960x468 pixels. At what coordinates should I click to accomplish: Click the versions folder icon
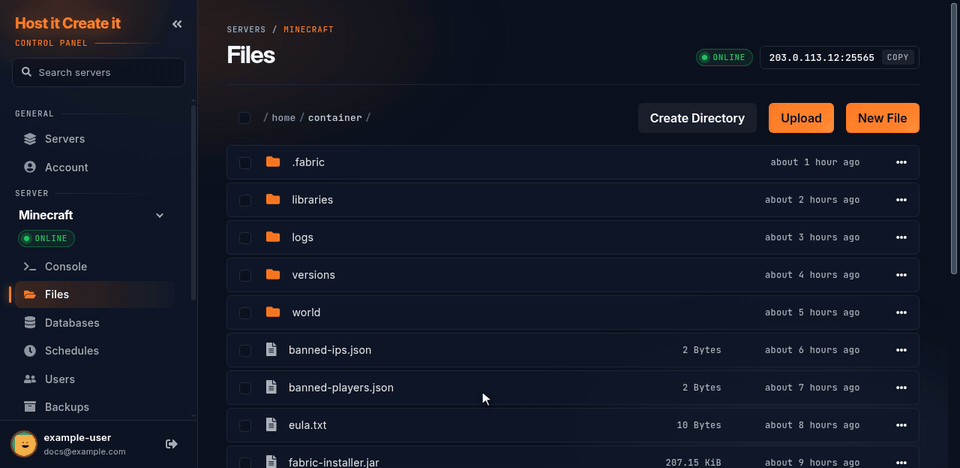click(273, 274)
